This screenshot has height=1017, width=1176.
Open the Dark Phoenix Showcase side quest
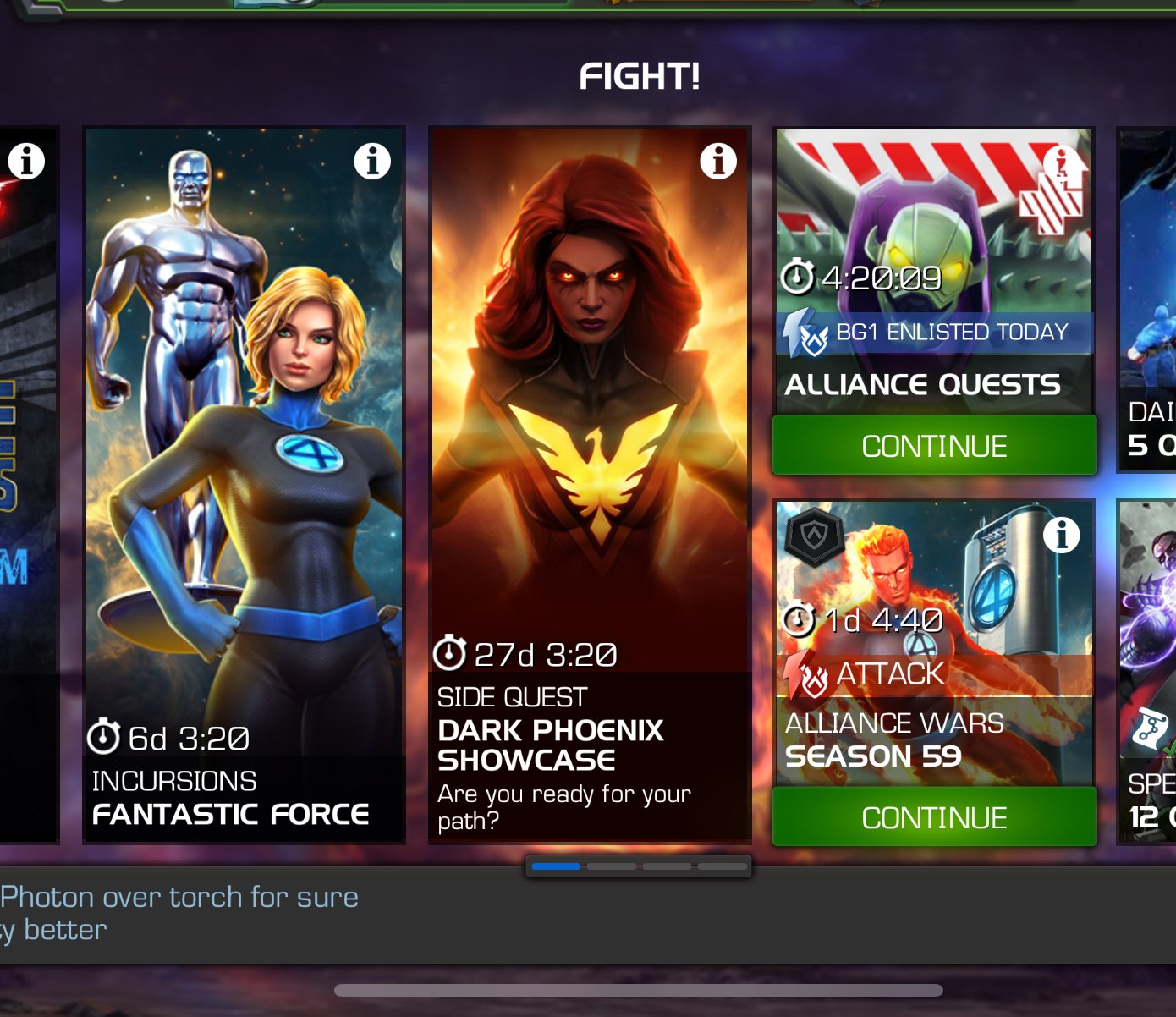point(590,485)
